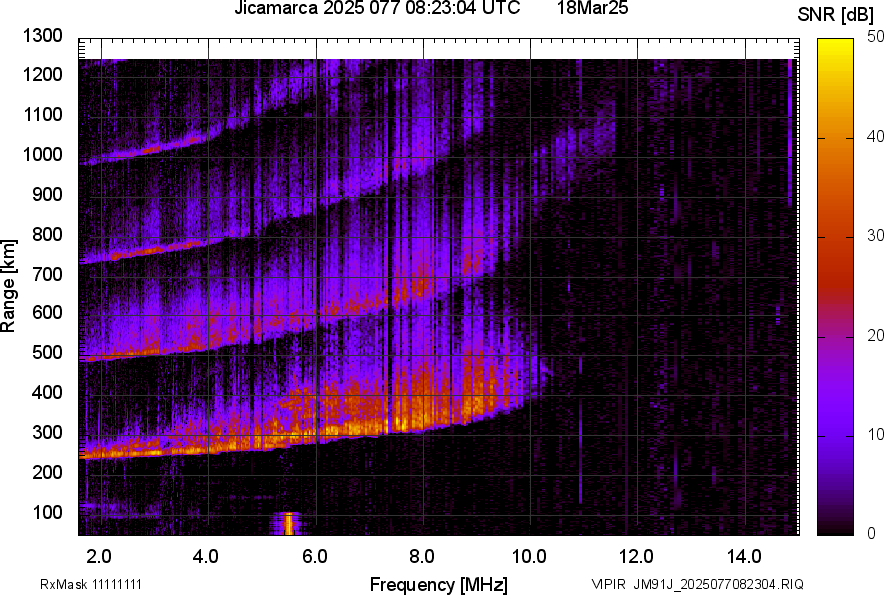Click the range tick label '600'
Viewport: 884px width, 595px height.
[x=47, y=312]
